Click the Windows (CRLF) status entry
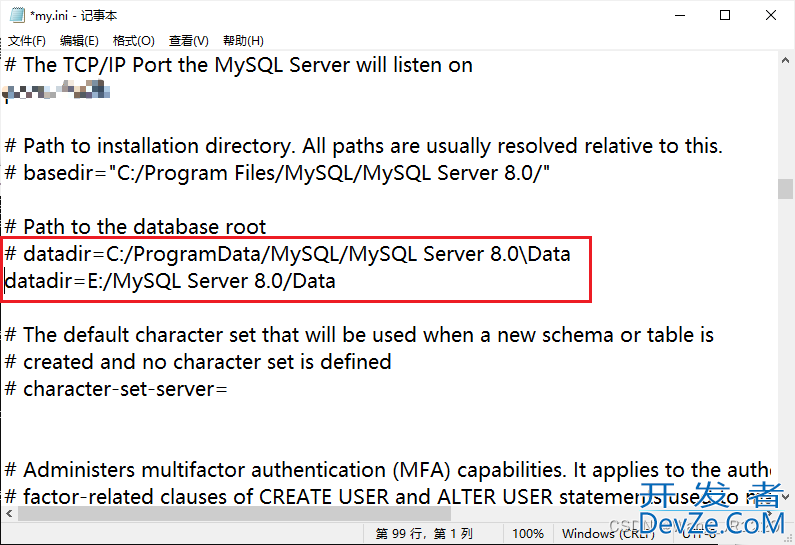This screenshot has height=545, width=795. coord(608,533)
